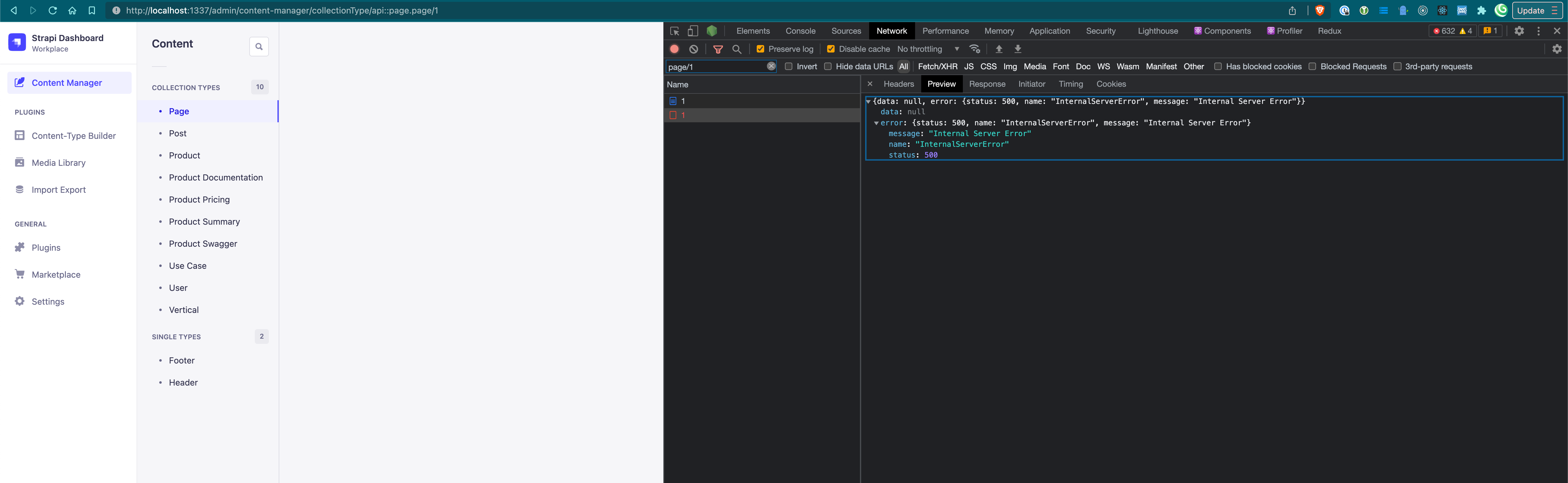This screenshot has width=1568, height=483.
Task: Enable Hide data URLs filtering
Action: [828, 67]
